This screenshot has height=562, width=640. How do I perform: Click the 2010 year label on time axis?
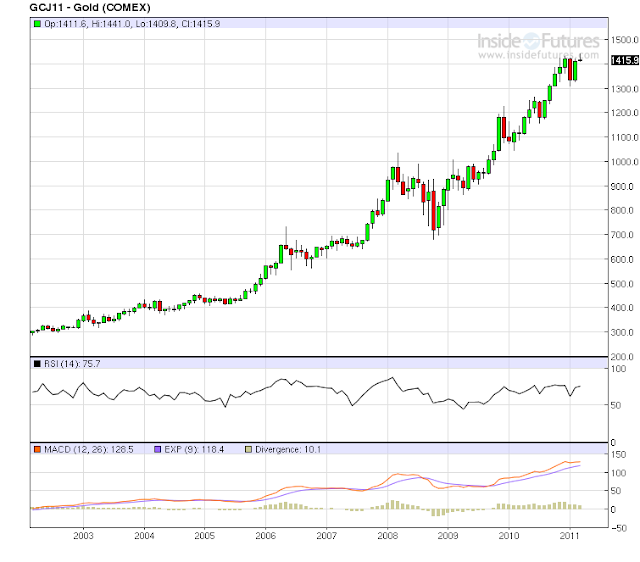(x=509, y=536)
